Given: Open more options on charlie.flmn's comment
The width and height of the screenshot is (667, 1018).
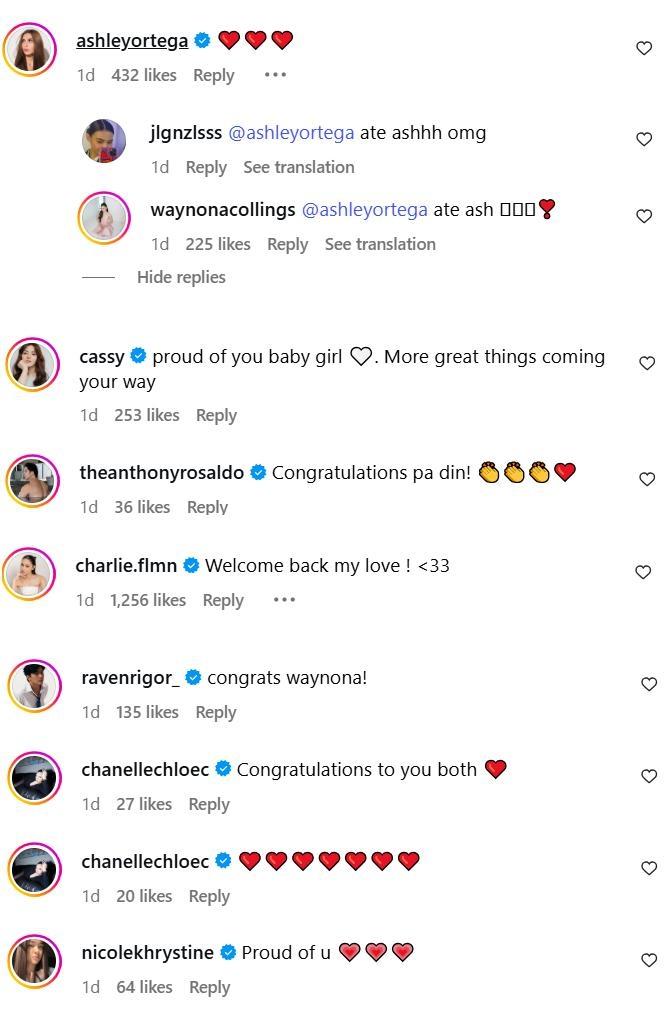Looking at the screenshot, I should pyautogui.click(x=284, y=600).
